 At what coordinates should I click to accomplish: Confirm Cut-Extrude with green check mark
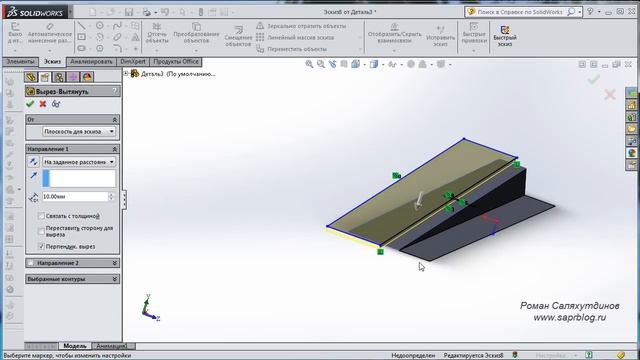(30, 104)
